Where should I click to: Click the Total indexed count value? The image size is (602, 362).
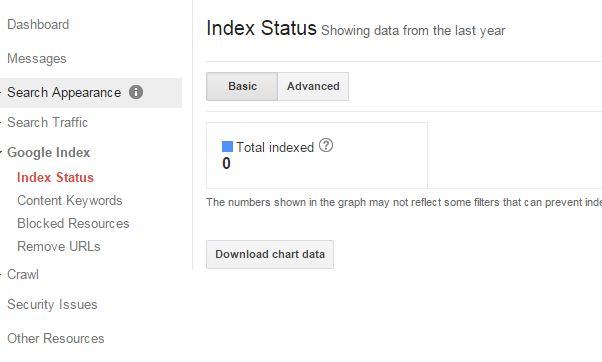227,164
